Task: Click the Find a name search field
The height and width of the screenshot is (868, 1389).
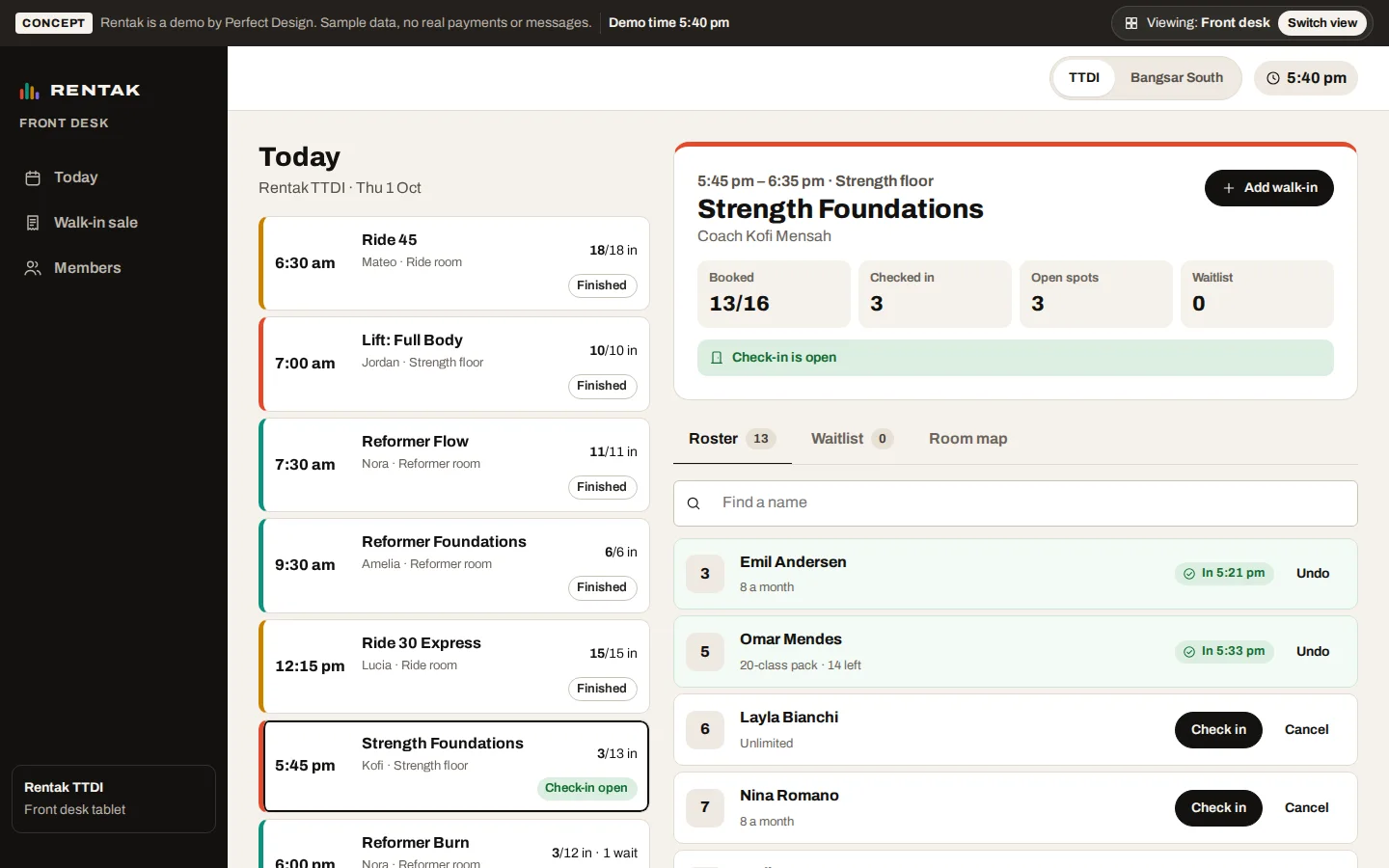Action: point(1016,503)
